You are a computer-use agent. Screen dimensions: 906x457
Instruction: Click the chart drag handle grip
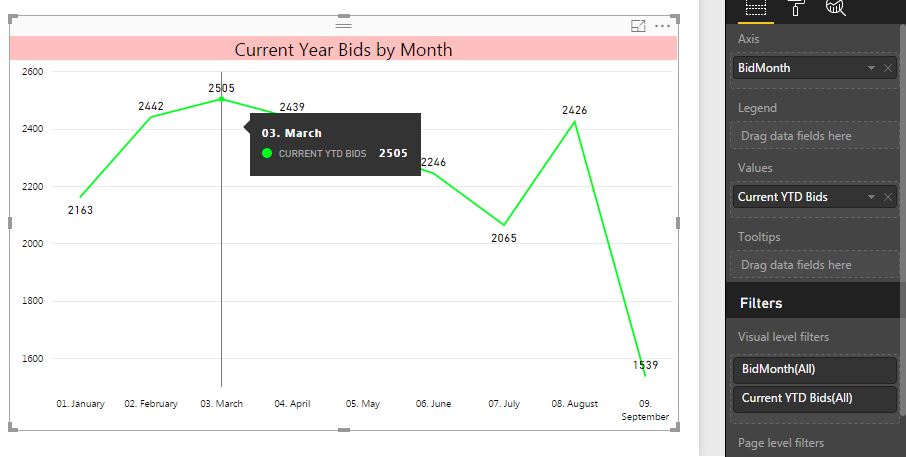[343, 25]
